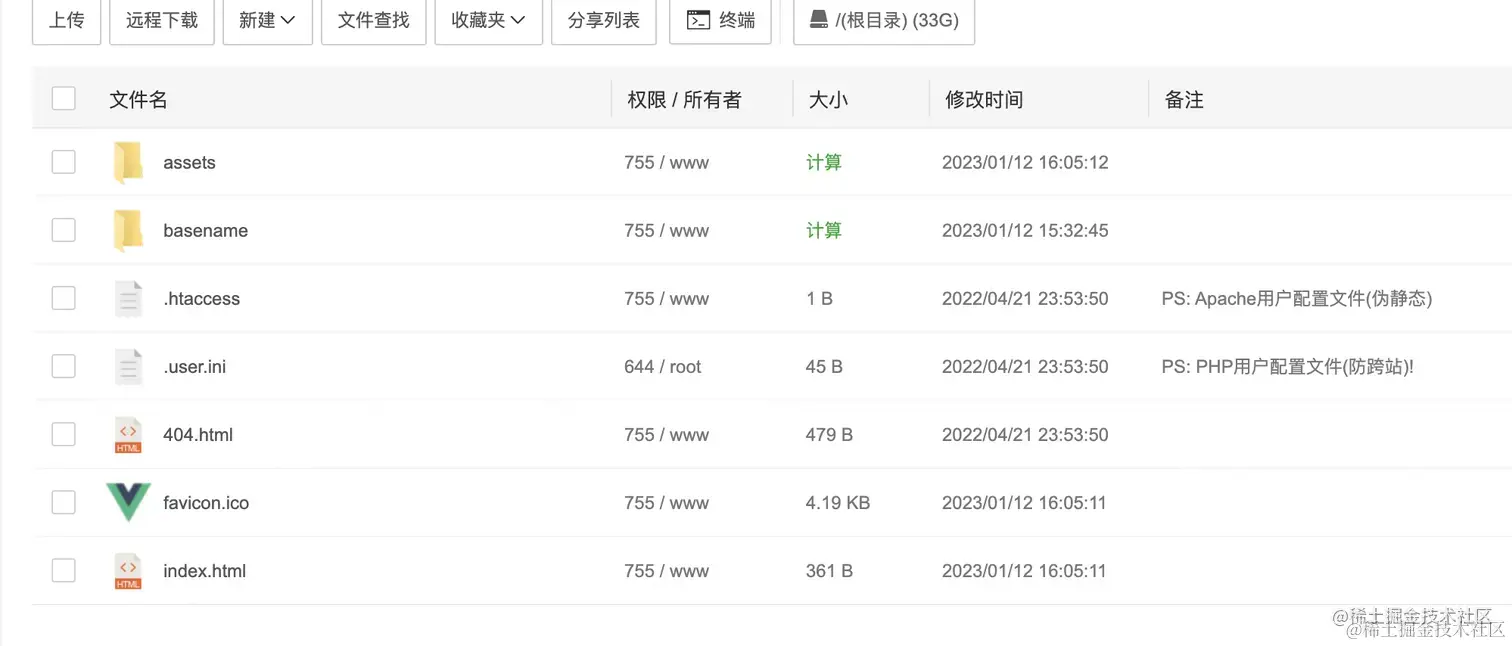1512x646 pixels.
Task: Click modified time of .htaccess row
Action: [x=1025, y=299]
